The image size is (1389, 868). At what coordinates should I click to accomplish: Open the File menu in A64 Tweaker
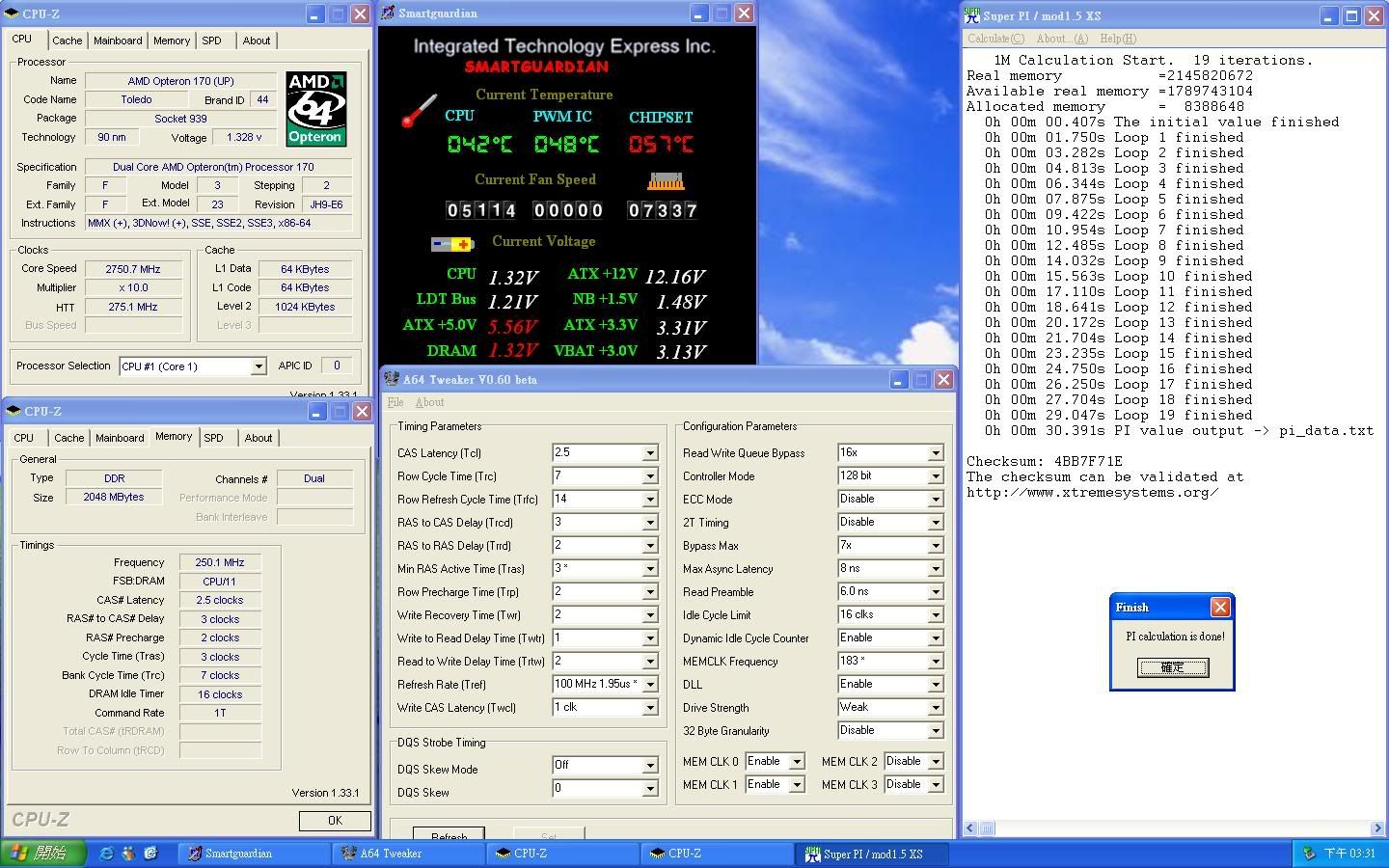pyautogui.click(x=395, y=402)
